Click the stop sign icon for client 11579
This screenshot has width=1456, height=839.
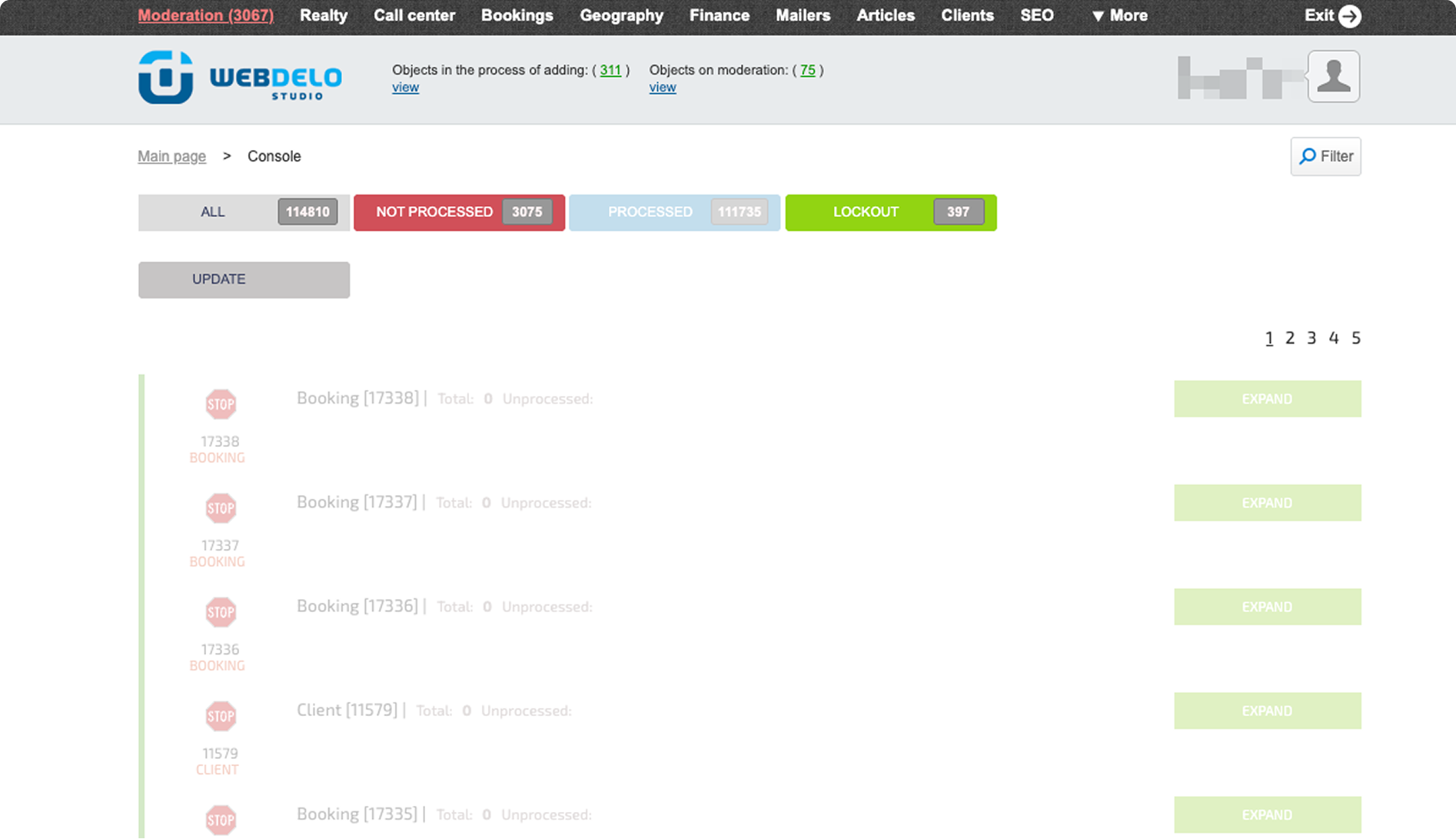[221, 717]
